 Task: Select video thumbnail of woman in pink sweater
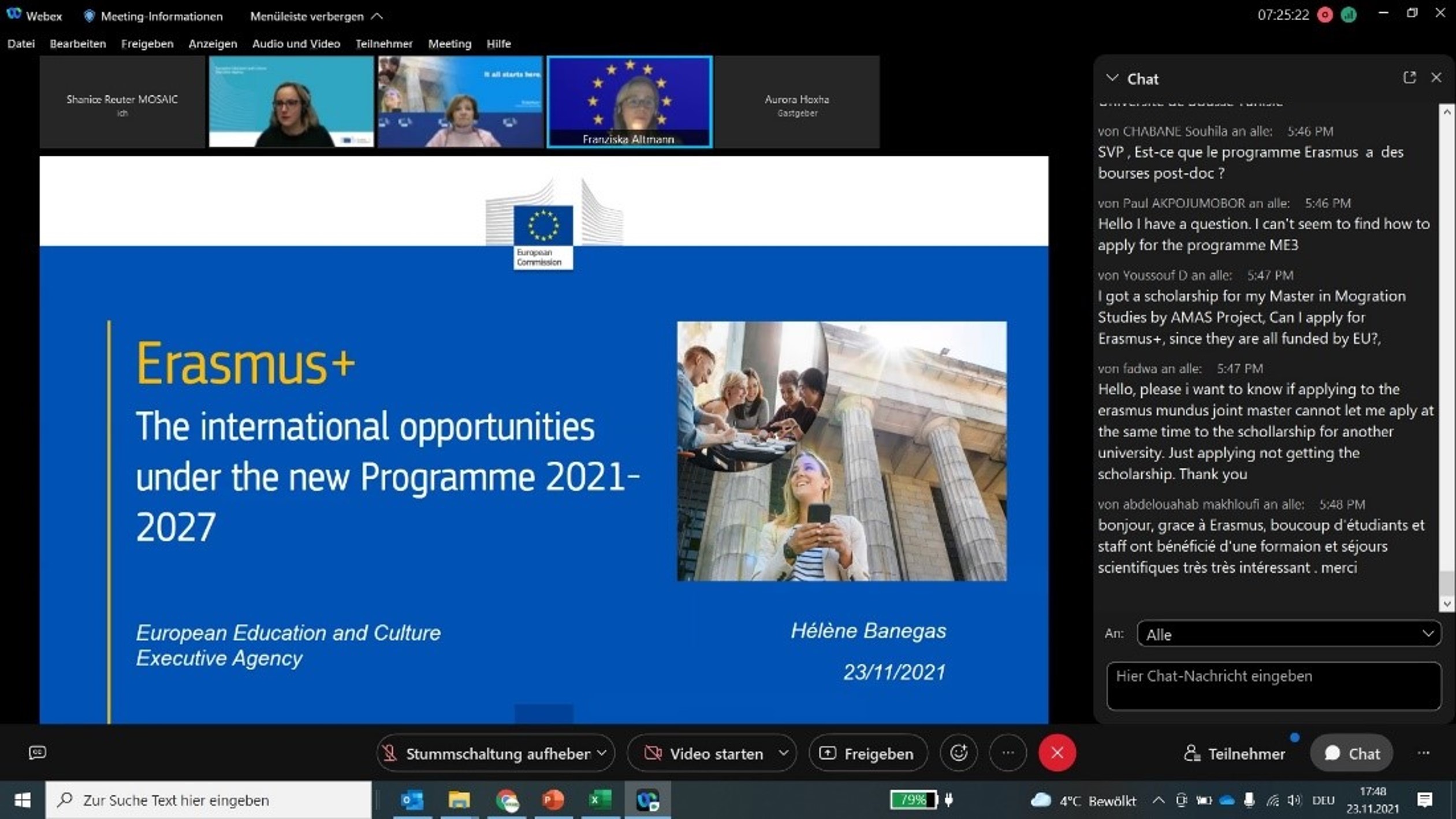point(460,102)
